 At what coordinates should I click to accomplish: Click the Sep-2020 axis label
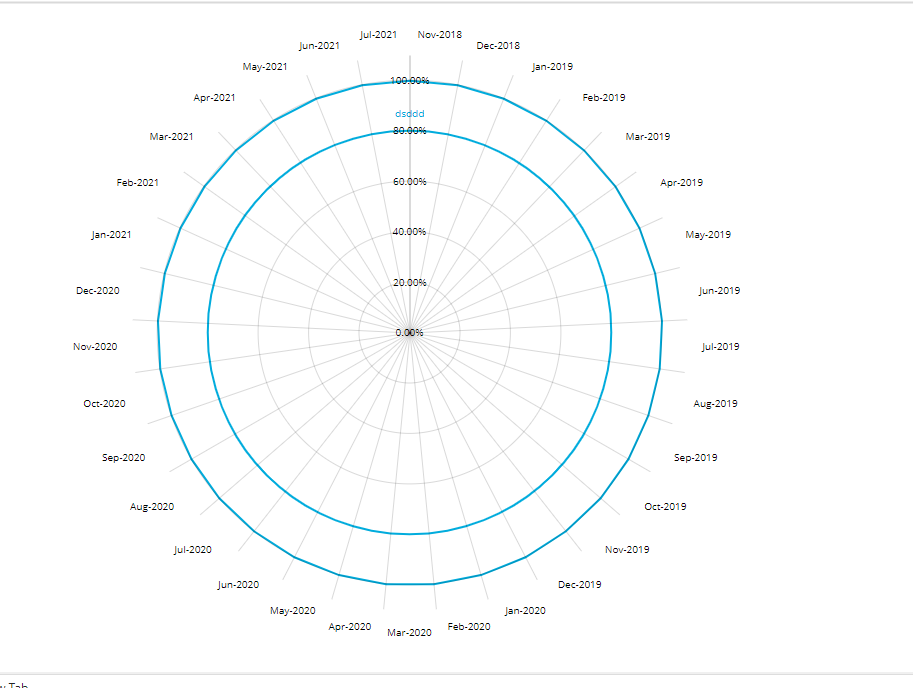tap(123, 458)
